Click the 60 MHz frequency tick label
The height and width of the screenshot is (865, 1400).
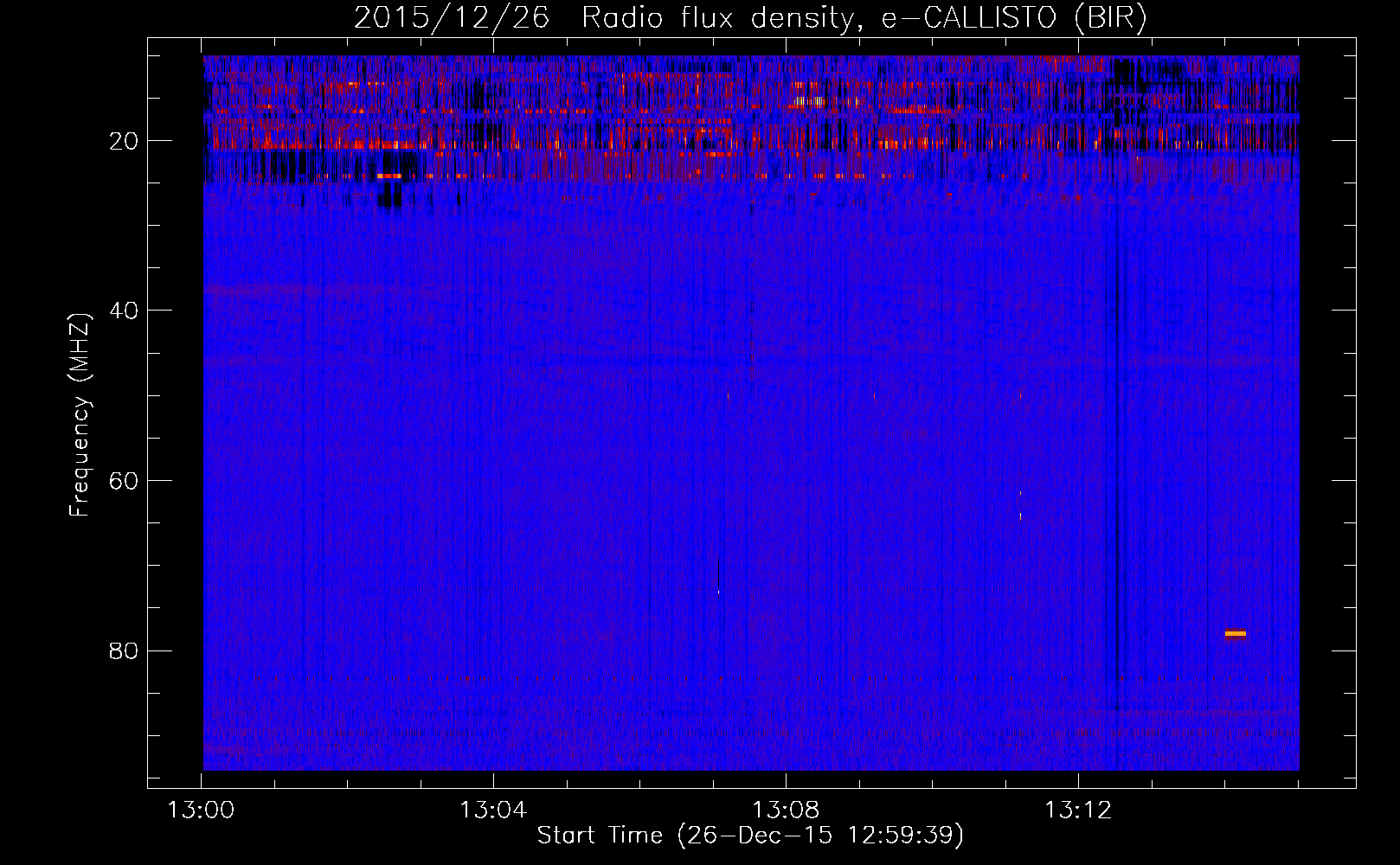tap(125, 481)
